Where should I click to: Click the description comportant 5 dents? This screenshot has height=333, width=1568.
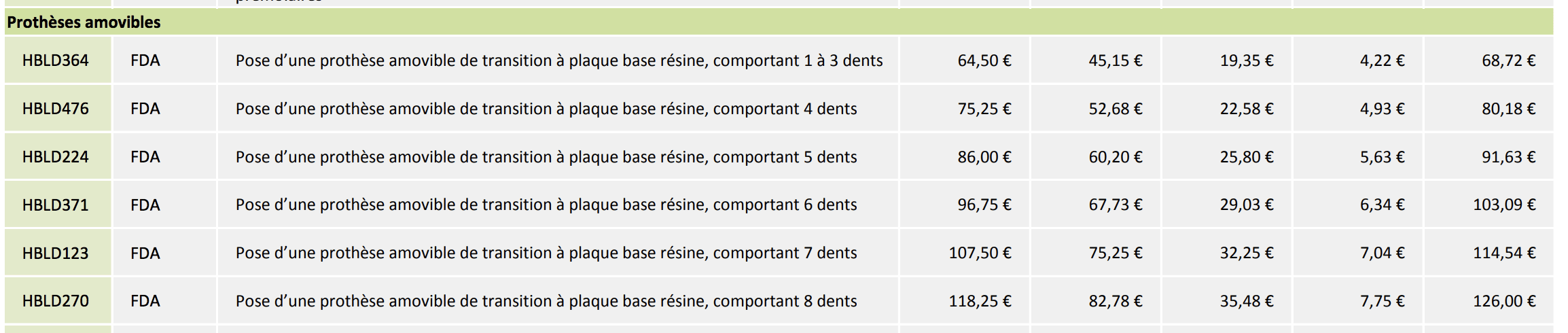tap(546, 157)
